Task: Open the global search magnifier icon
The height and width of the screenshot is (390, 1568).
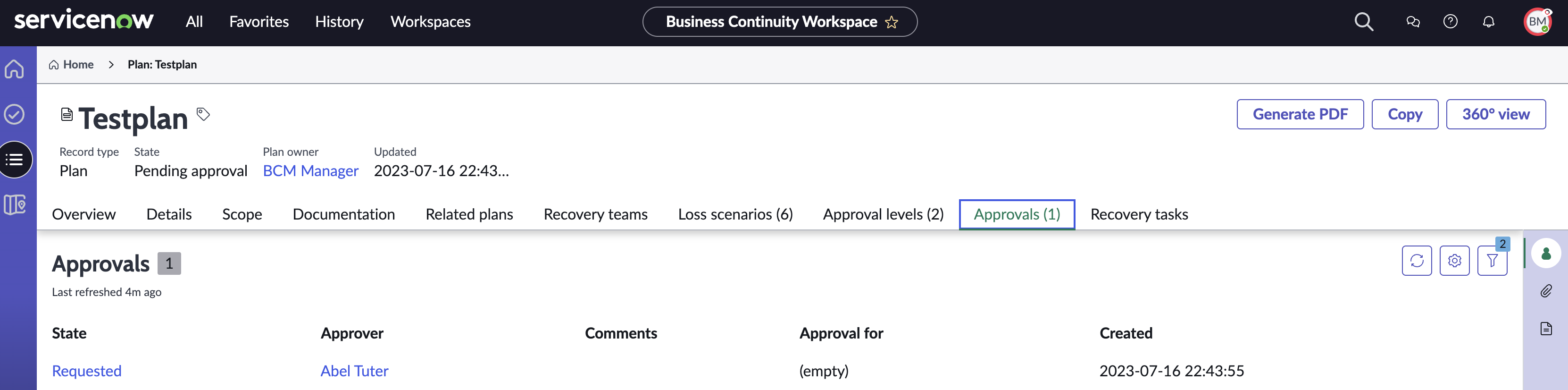Action: [x=1363, y=22]
